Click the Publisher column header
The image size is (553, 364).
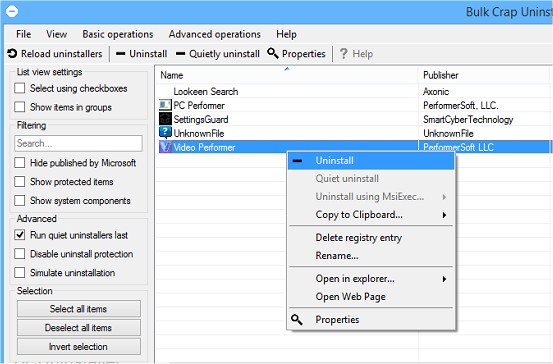click(x=484, y=75)
